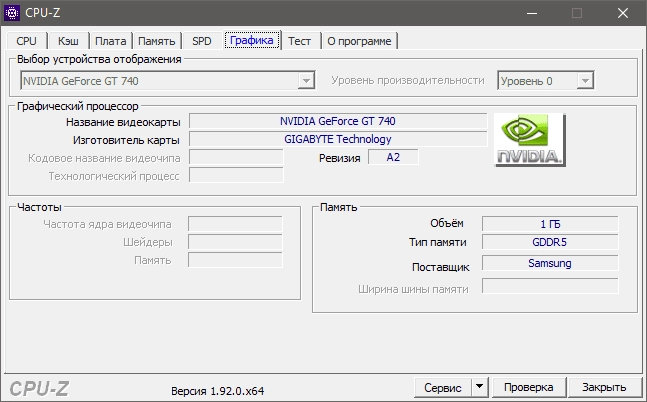Click the empty Шейдеры frequency field

[x=235, y=242]
